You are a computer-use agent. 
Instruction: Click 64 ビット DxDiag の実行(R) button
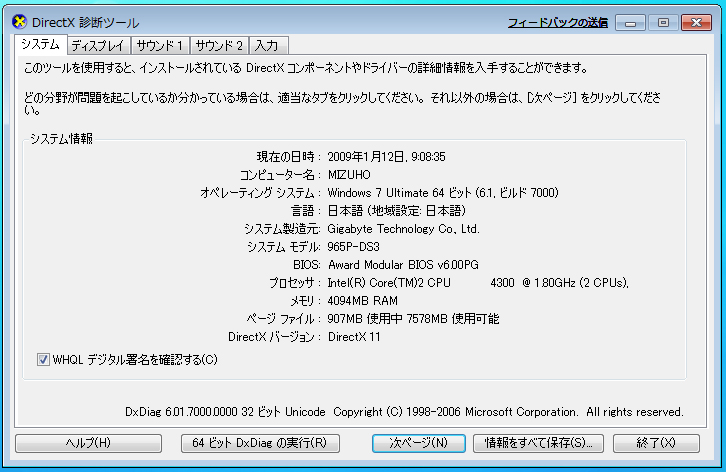[x=260, y=442]
